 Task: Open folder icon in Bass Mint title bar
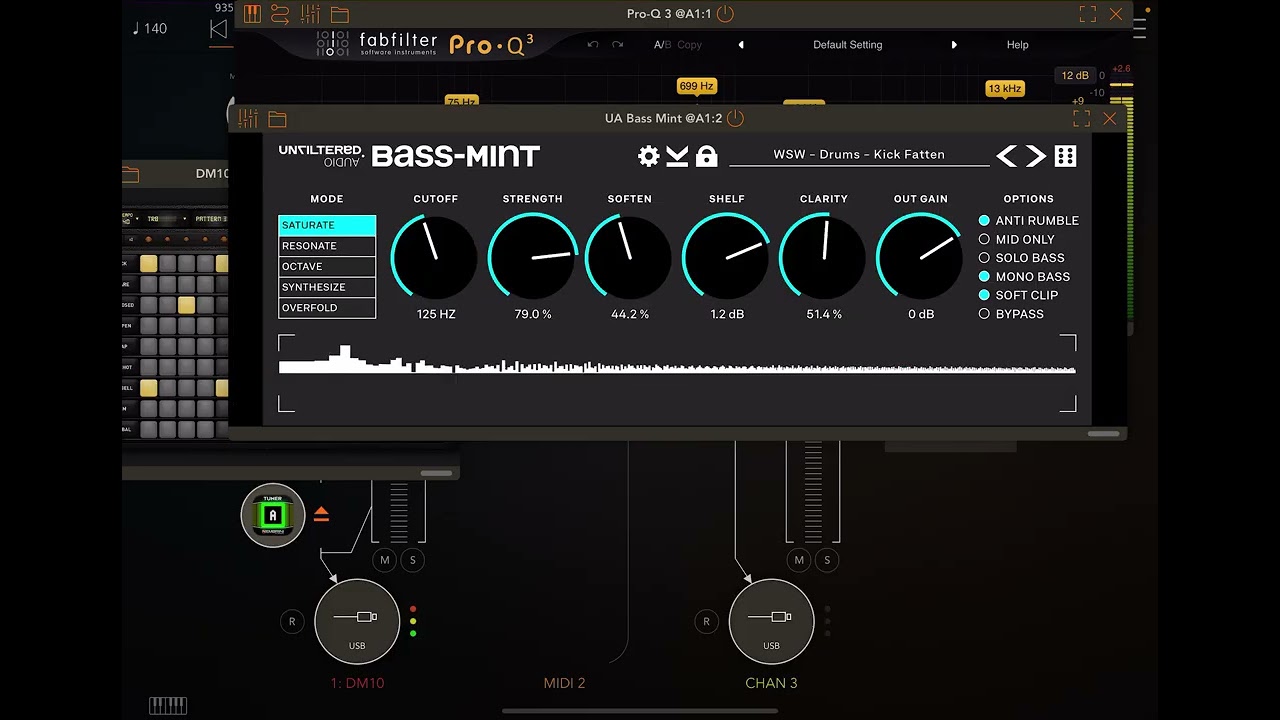[x=277, y=119]
